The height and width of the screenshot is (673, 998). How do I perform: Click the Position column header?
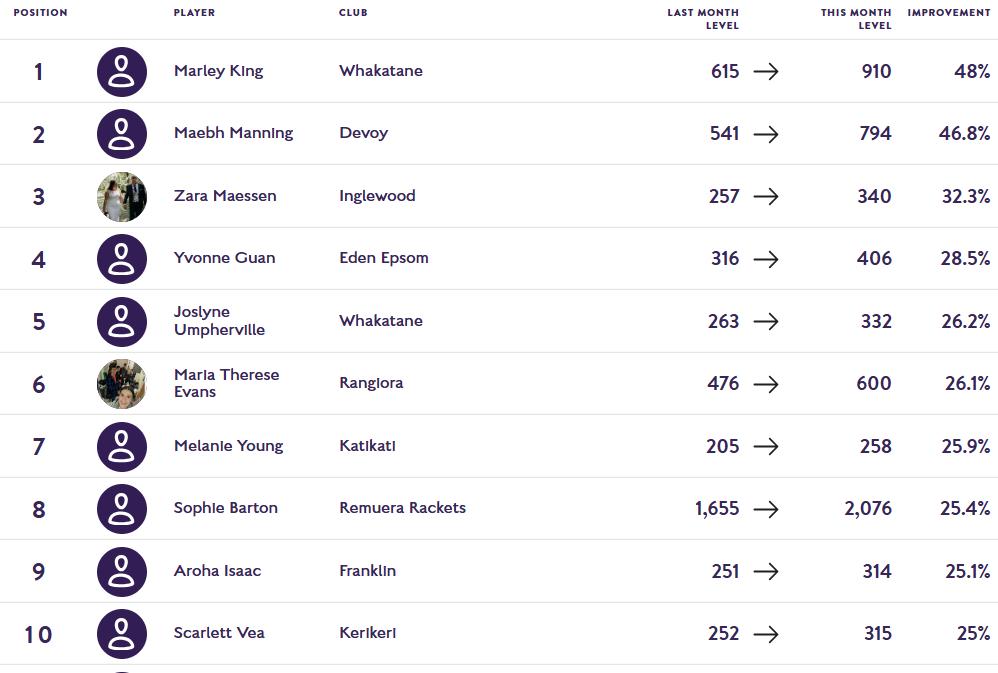[40, 13]
